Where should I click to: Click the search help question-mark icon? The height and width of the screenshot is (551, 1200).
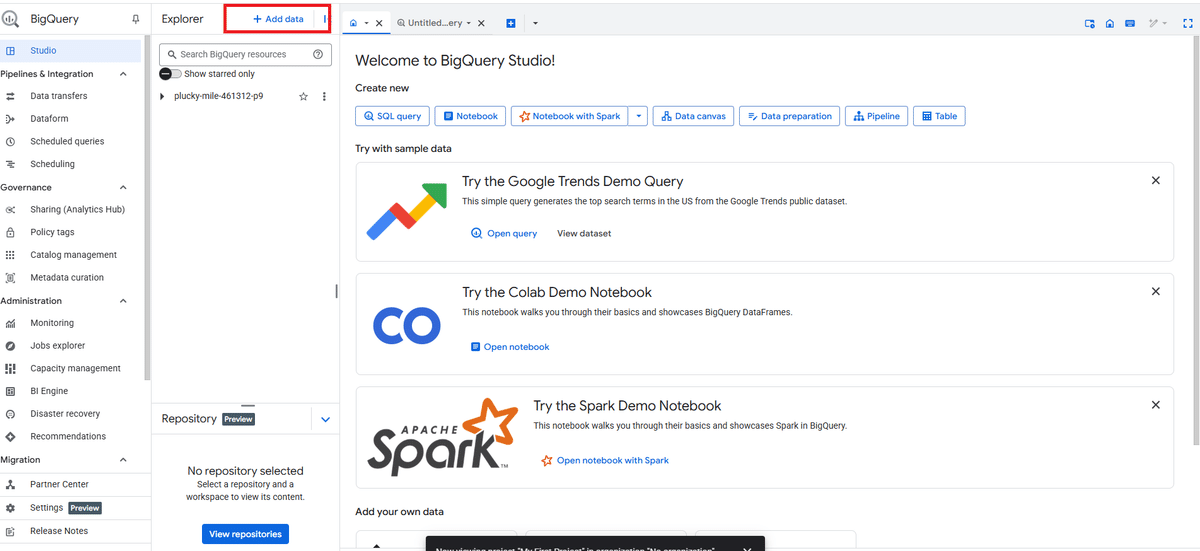[x=318, y=54]
